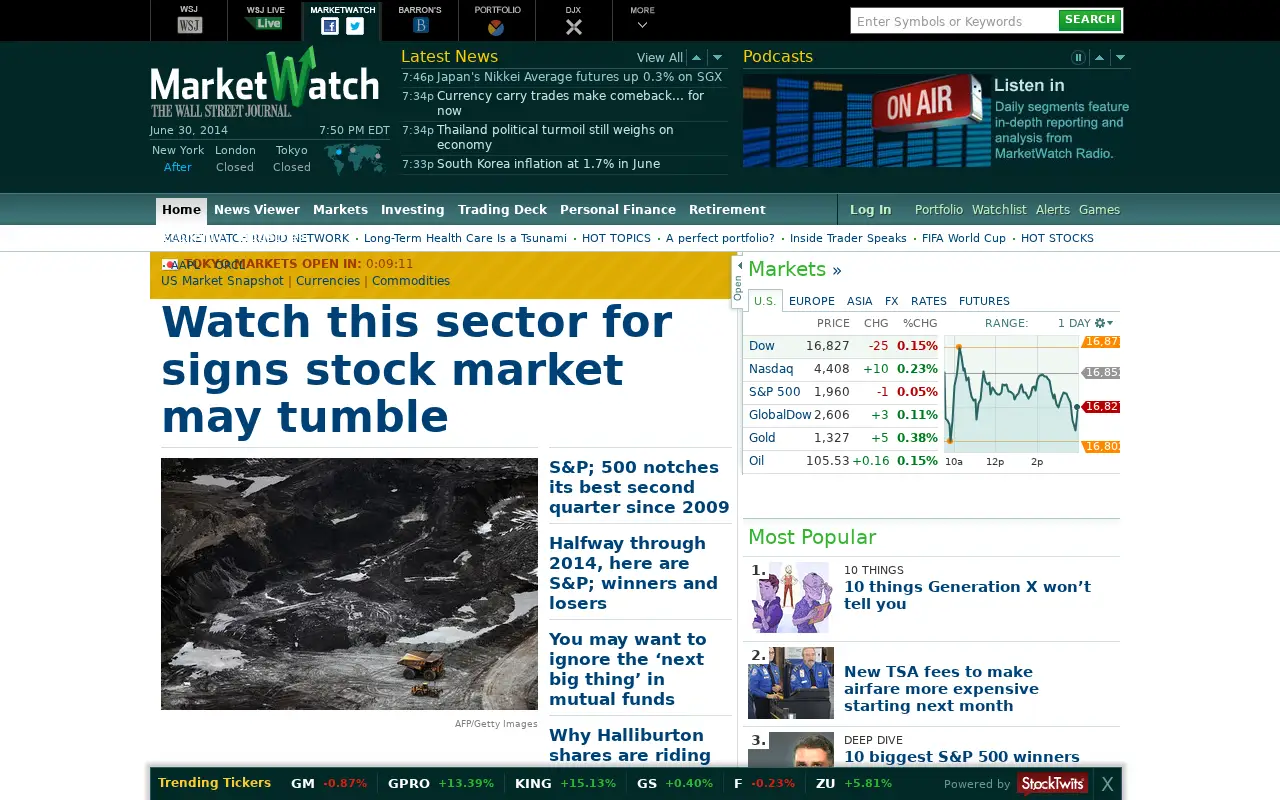
Task: Show previous podcast with up arrow
Action: (x=1099, y=58)
